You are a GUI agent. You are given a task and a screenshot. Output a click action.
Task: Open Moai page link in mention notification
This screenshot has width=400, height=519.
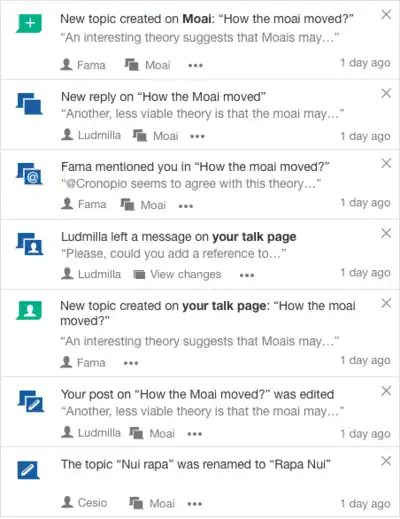click(143, 205)
